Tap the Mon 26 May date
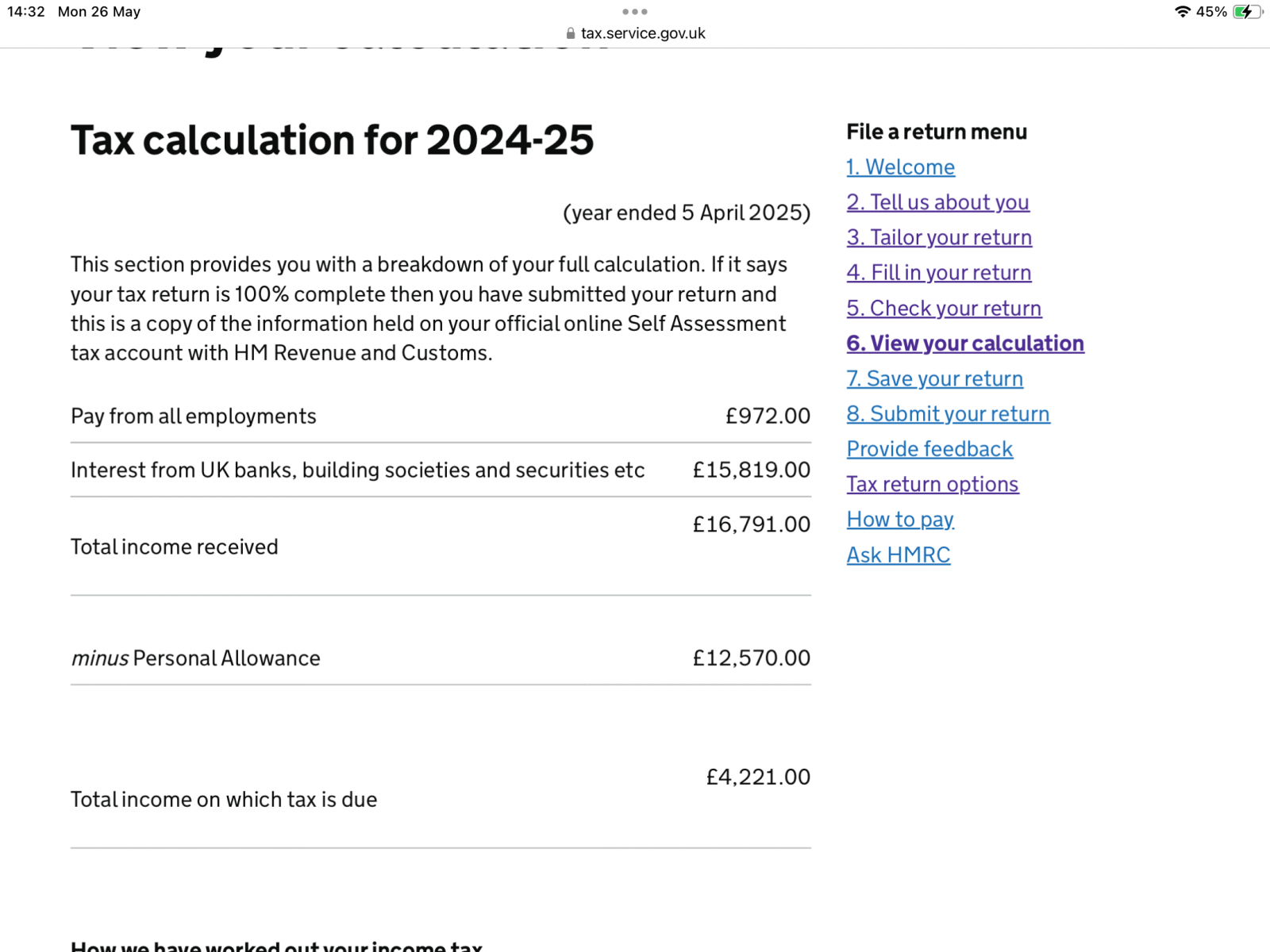This screenshot has width=1270, height=952. tap(99, 12)
